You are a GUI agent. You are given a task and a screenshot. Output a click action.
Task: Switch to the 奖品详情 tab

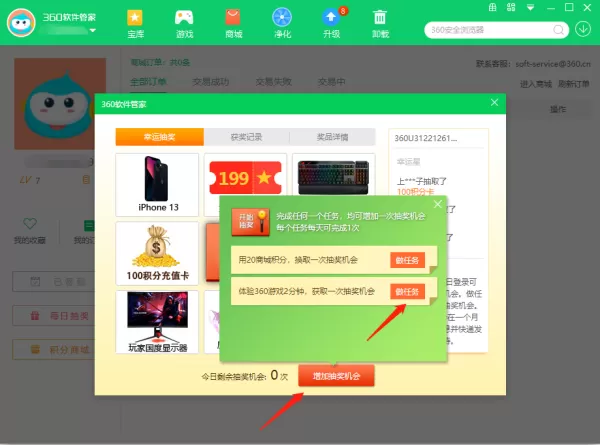pos(333,137)
